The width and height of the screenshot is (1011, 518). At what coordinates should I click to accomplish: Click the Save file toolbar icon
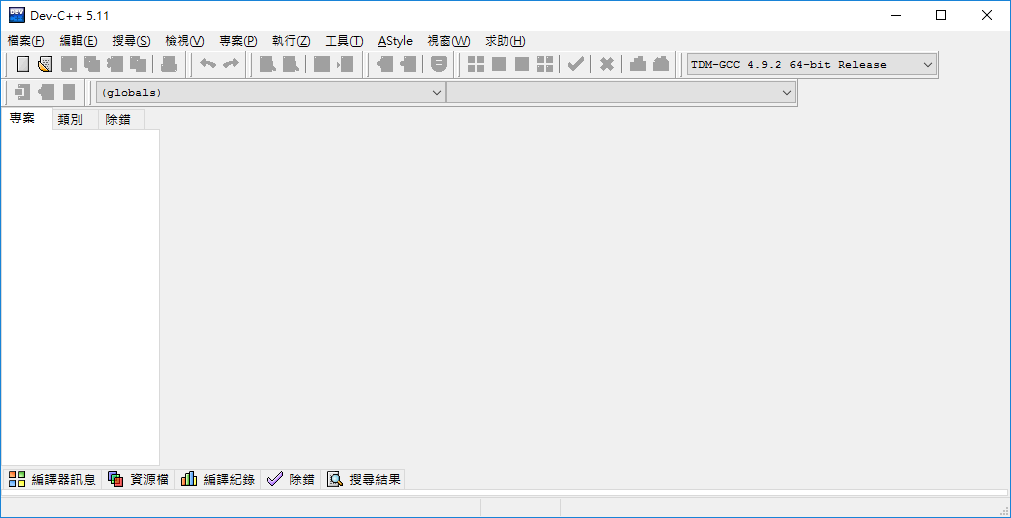click(x=68, y=65)
